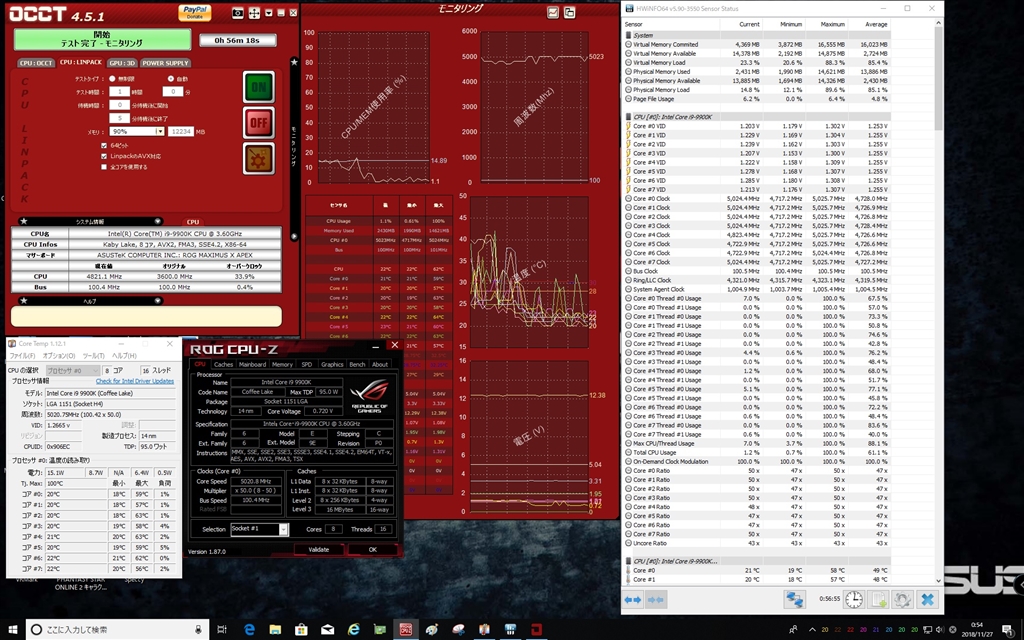Open HWiNFO sensor settings gear
The width and height of the screenshot is (1024, 640).
coord(903,599)
